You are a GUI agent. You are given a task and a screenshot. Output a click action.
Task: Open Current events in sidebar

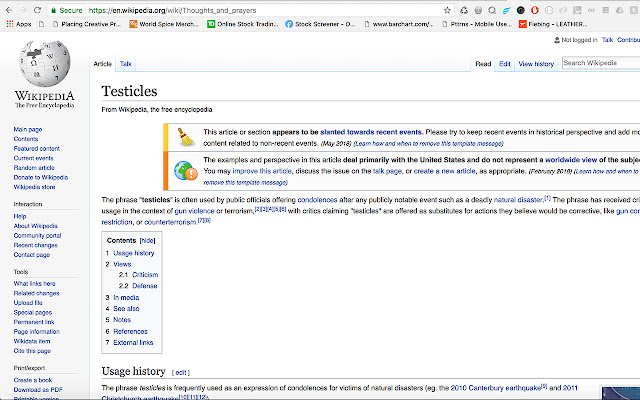click(33, 158)
